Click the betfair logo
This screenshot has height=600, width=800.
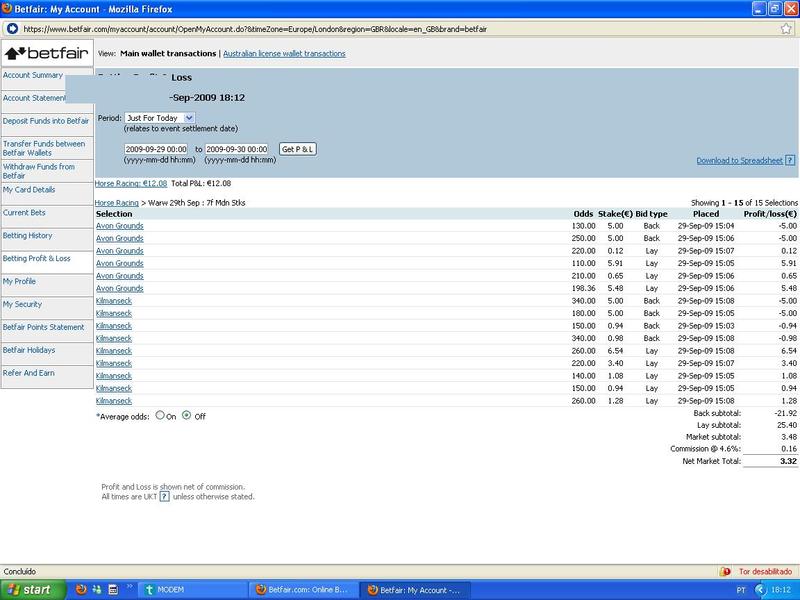pyautogui.click(x=47, y=53)
